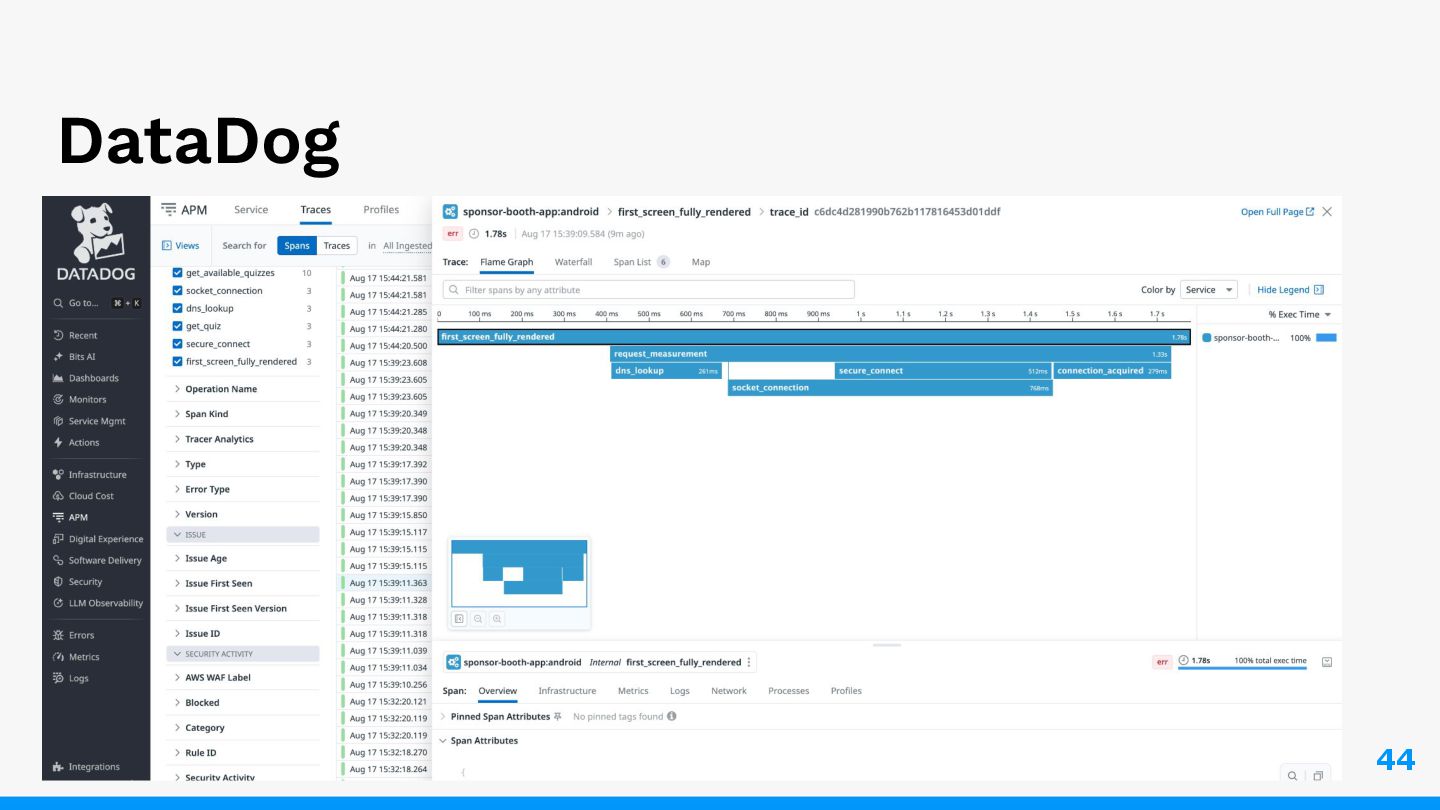Expand Version facet

(195, 514)
